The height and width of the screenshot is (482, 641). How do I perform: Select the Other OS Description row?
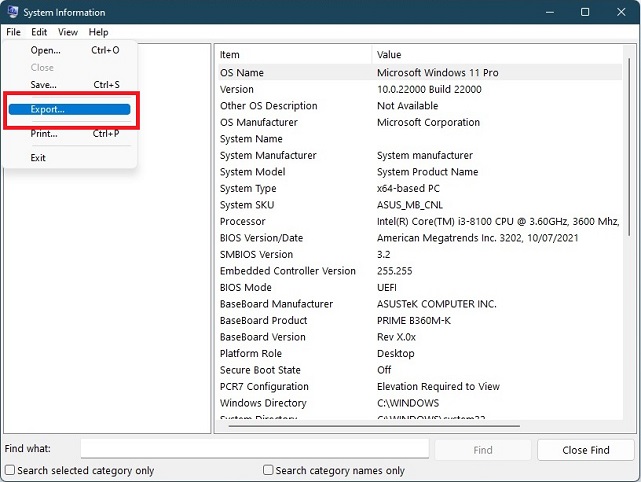(x=420, y=106)
